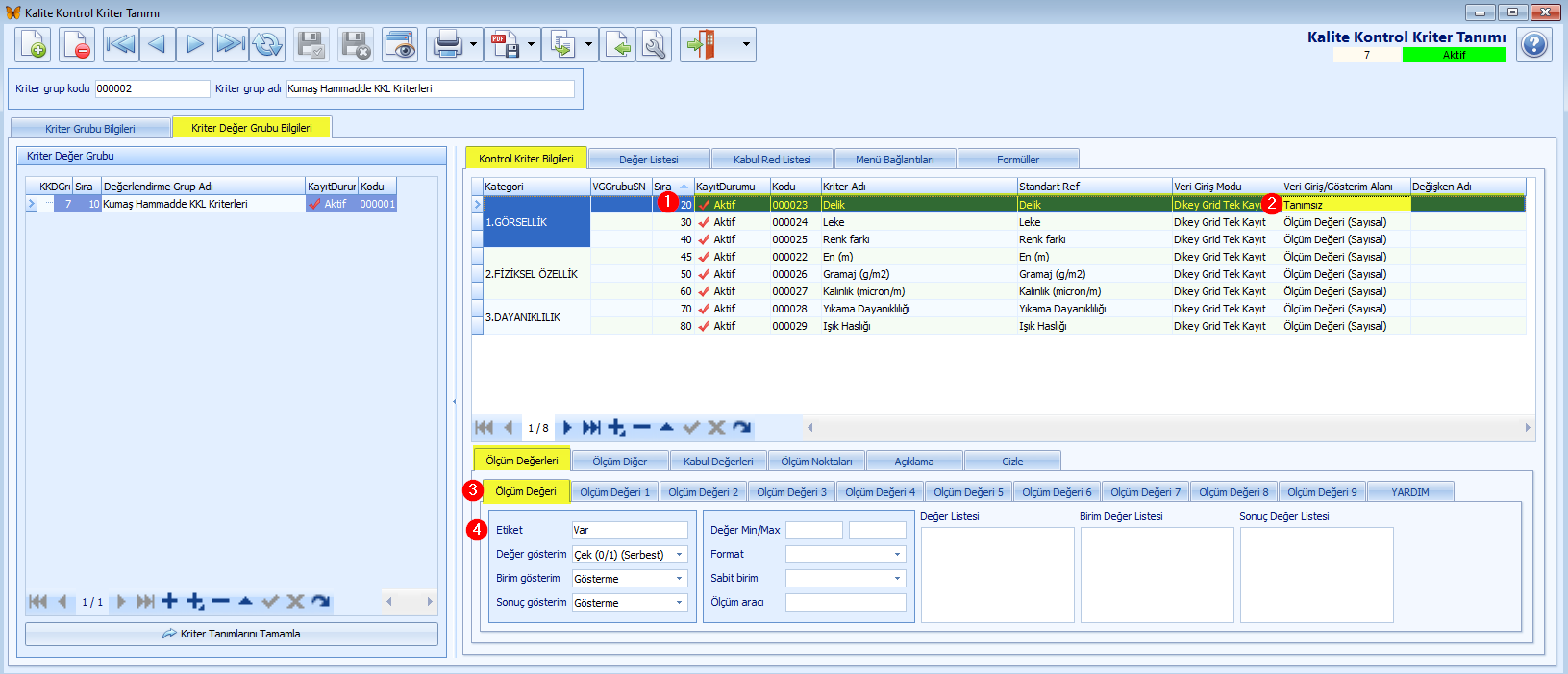Delete the row with the criteria grid minus icon
This screenshot has width=1568, height=674.
tap(641, 428)
